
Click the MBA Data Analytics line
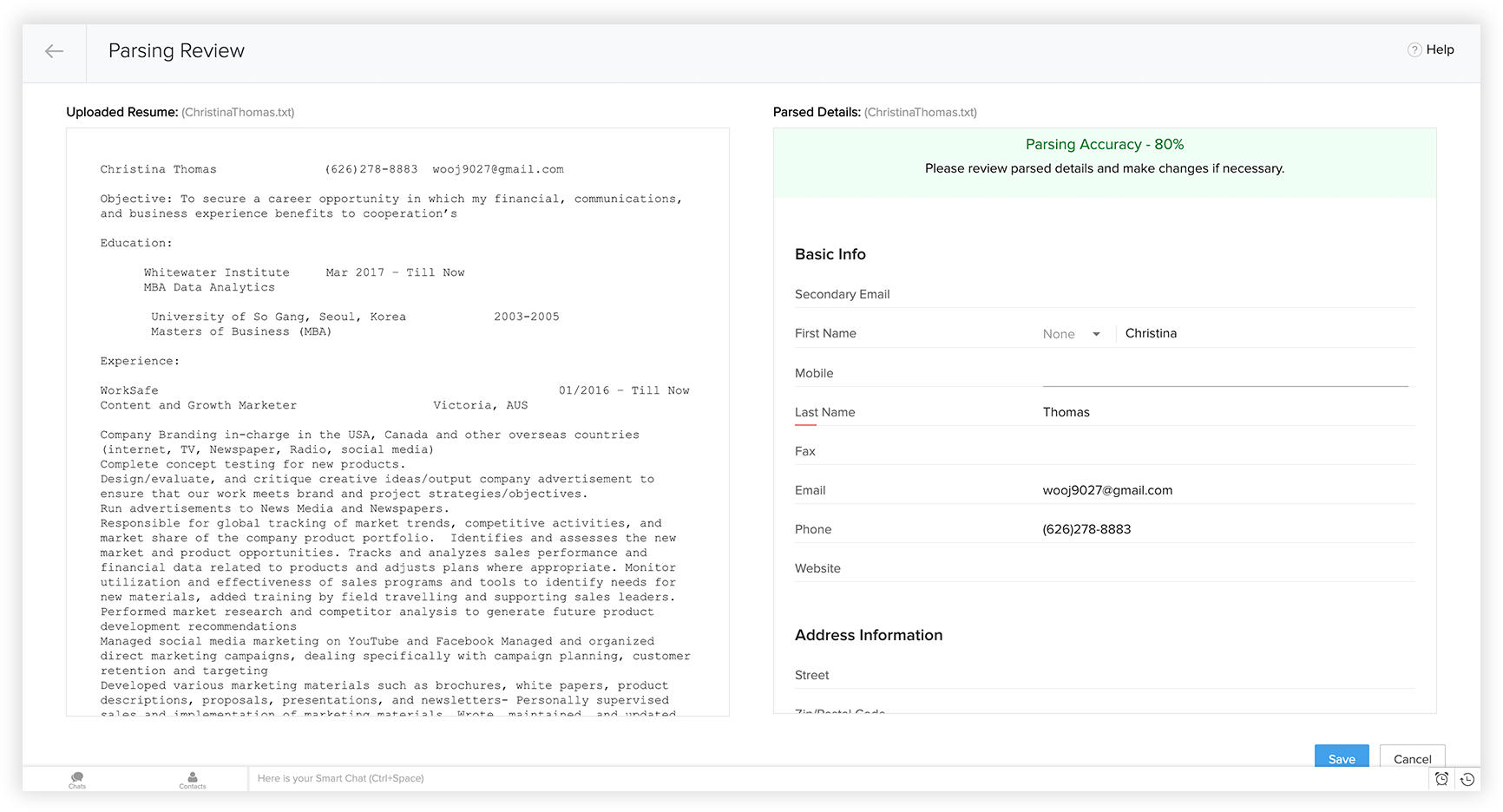(209, 287)
